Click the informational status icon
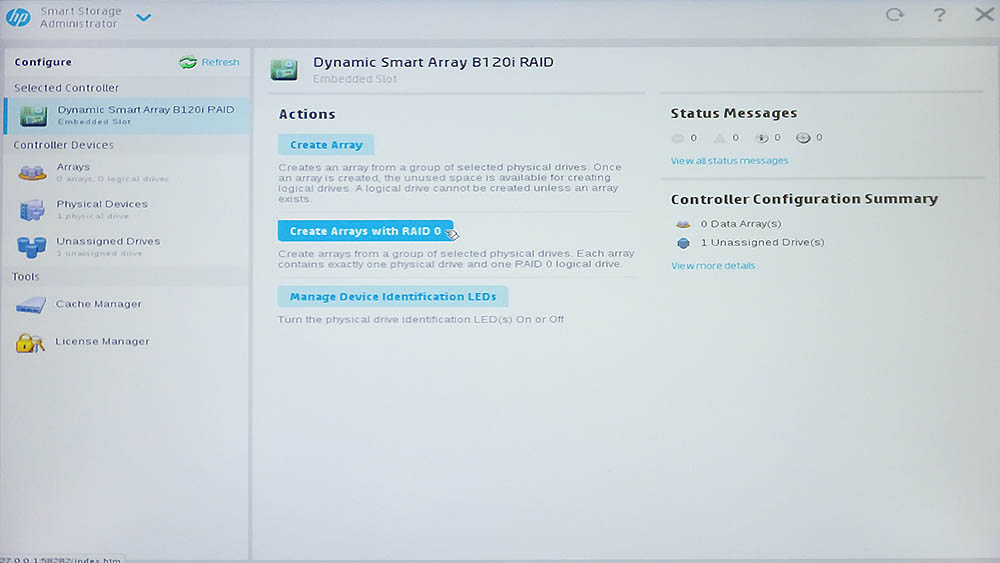The image size is (1000, 563). 761,138
